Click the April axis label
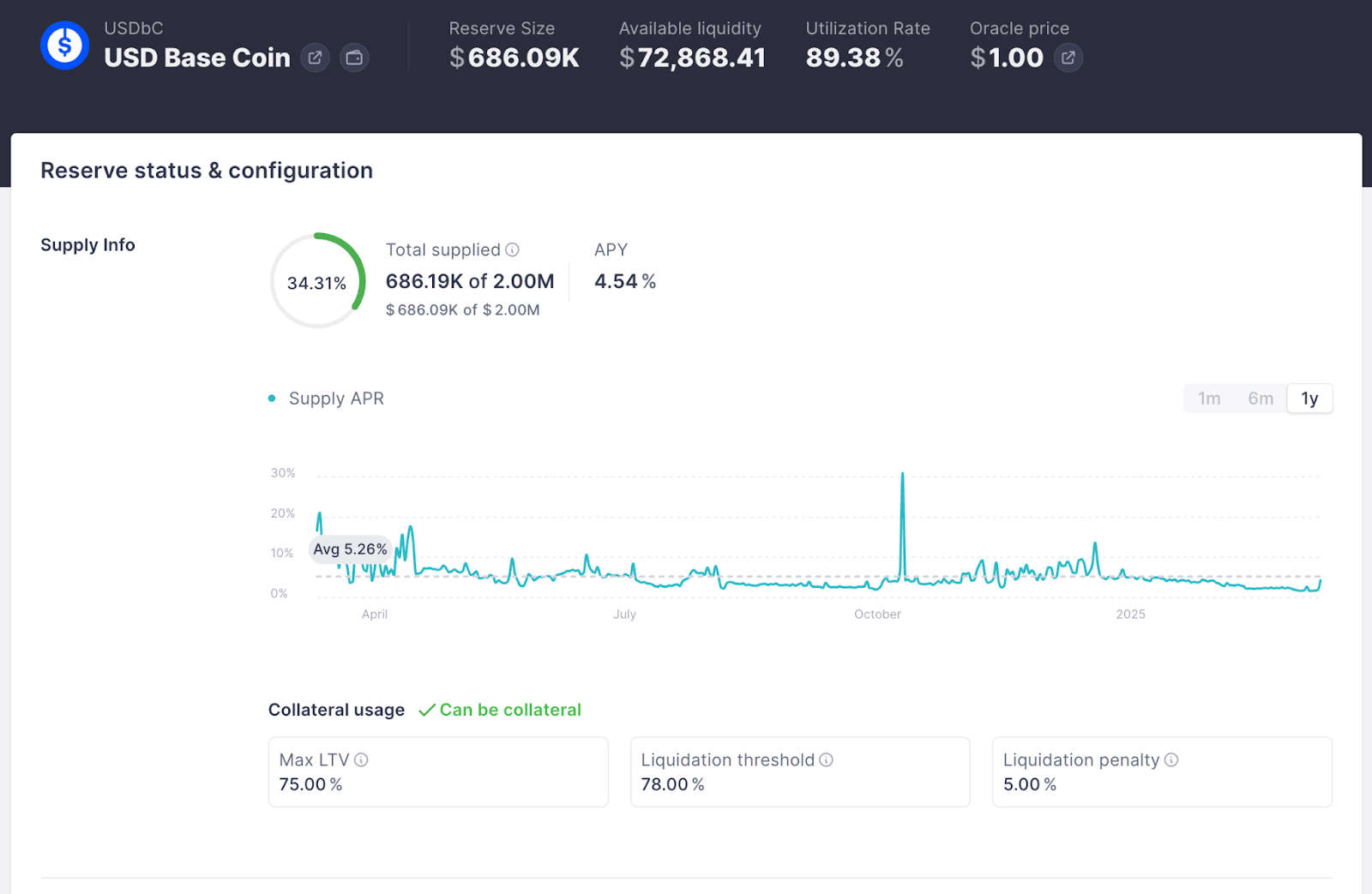 (375, 615)
